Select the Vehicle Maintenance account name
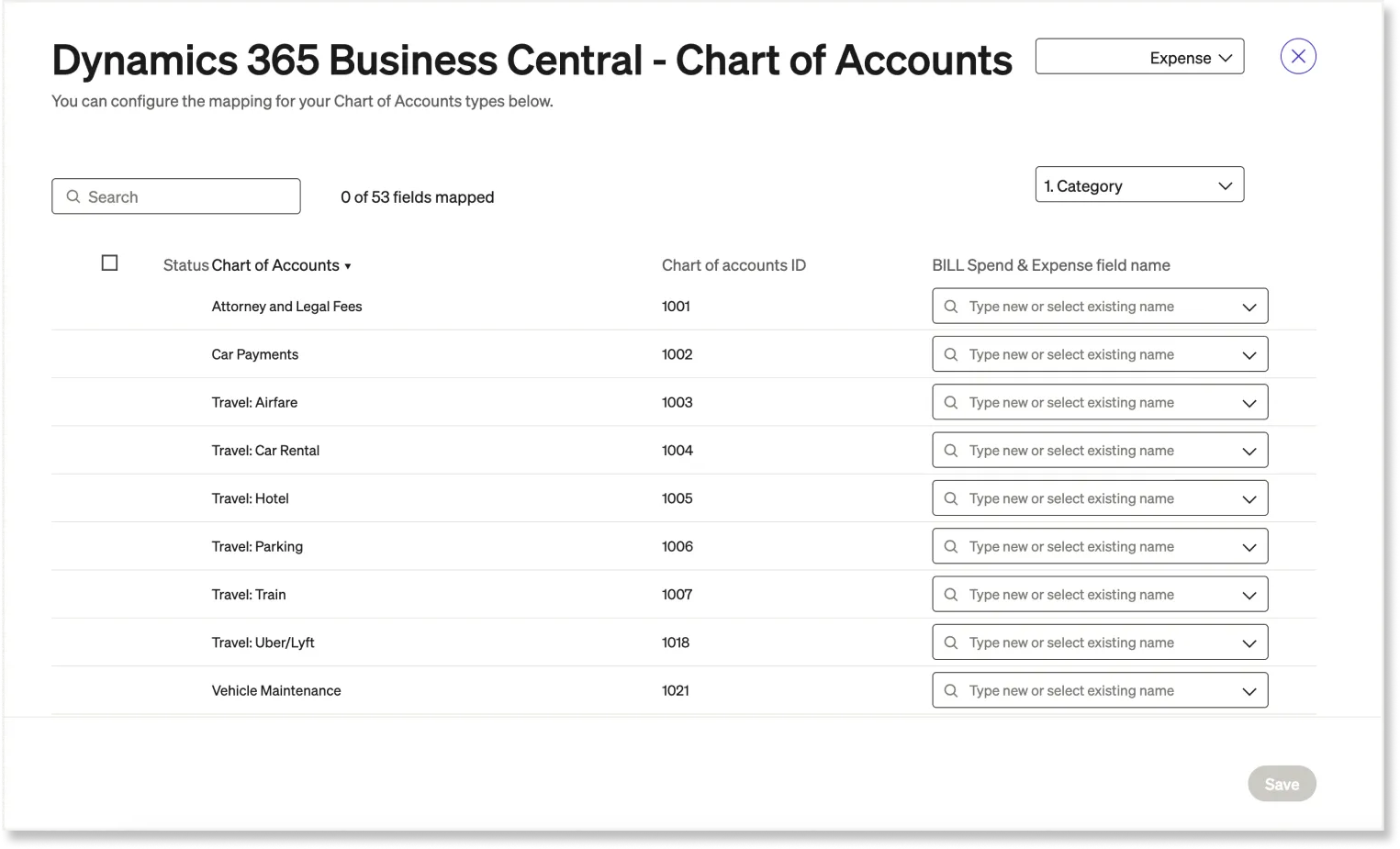This screenshot has height=849, width=1400. point(276,690)
